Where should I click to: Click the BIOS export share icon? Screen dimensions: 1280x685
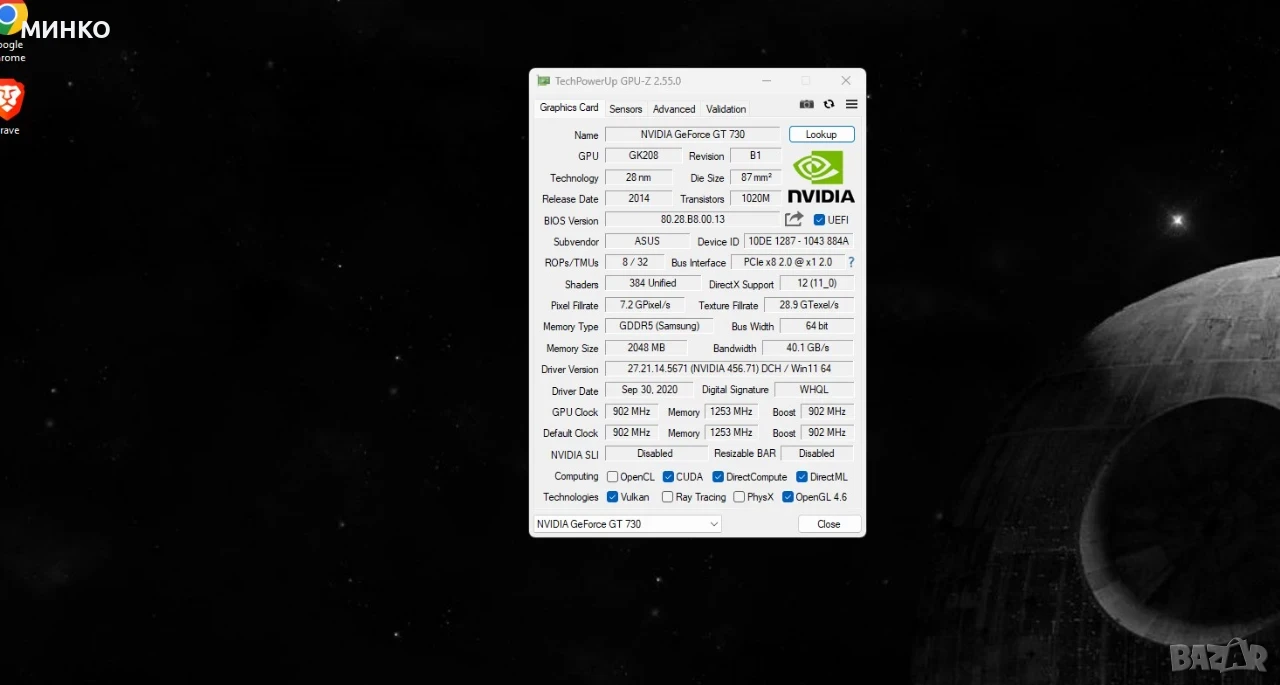[794, 219]
